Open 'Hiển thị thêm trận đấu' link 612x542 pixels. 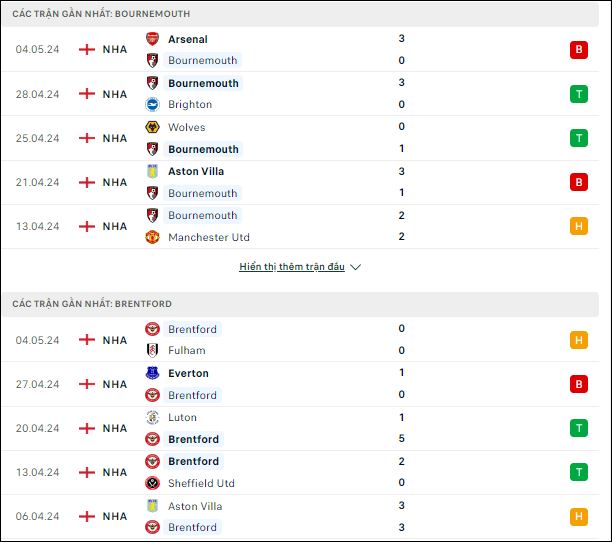click(292, 267)
